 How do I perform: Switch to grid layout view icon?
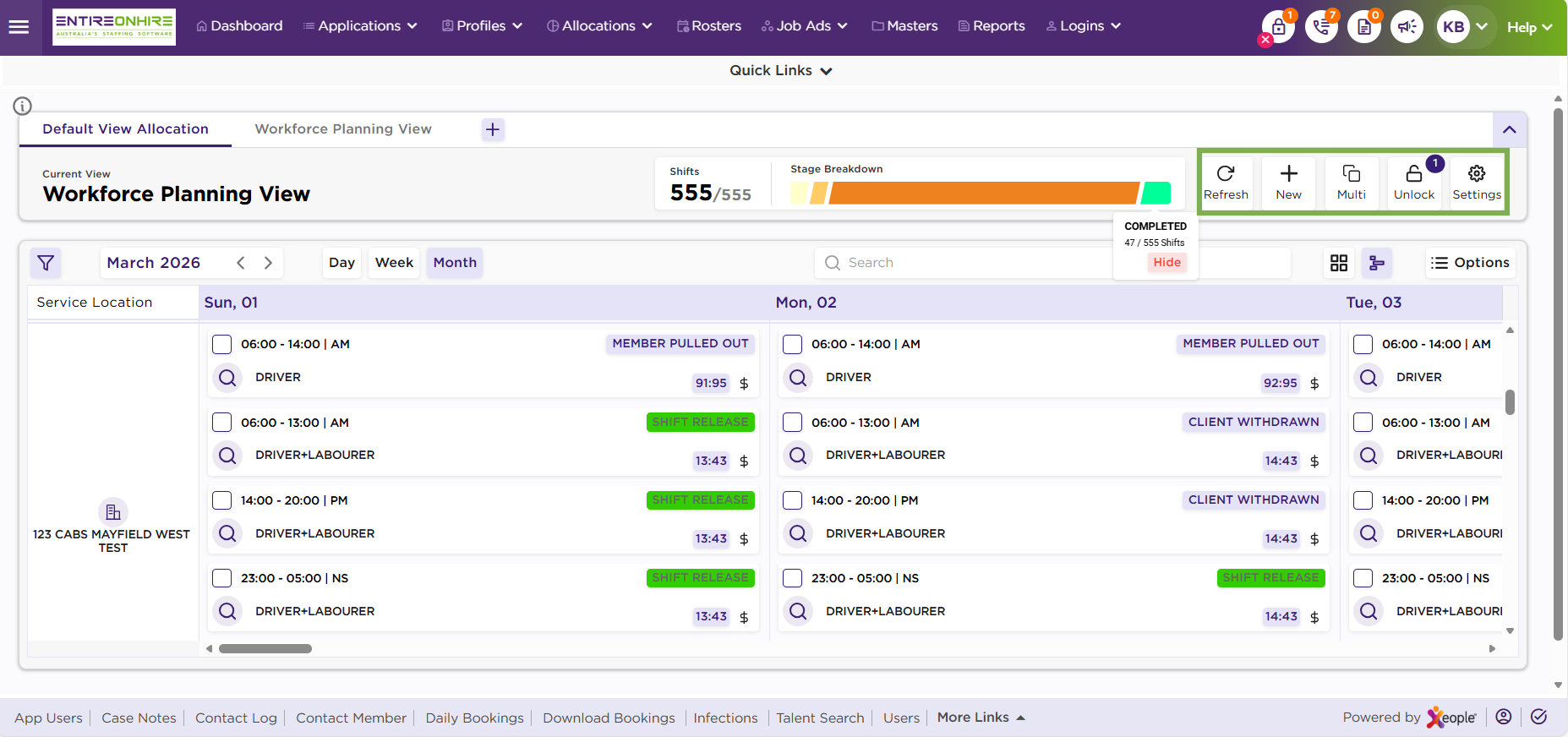coord(1338,263)
